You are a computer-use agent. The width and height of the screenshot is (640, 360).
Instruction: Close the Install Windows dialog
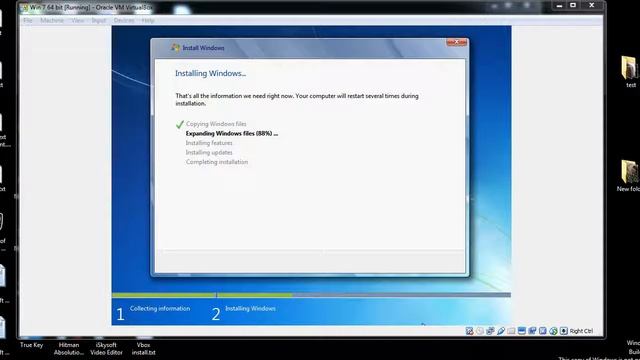point(456,42)
